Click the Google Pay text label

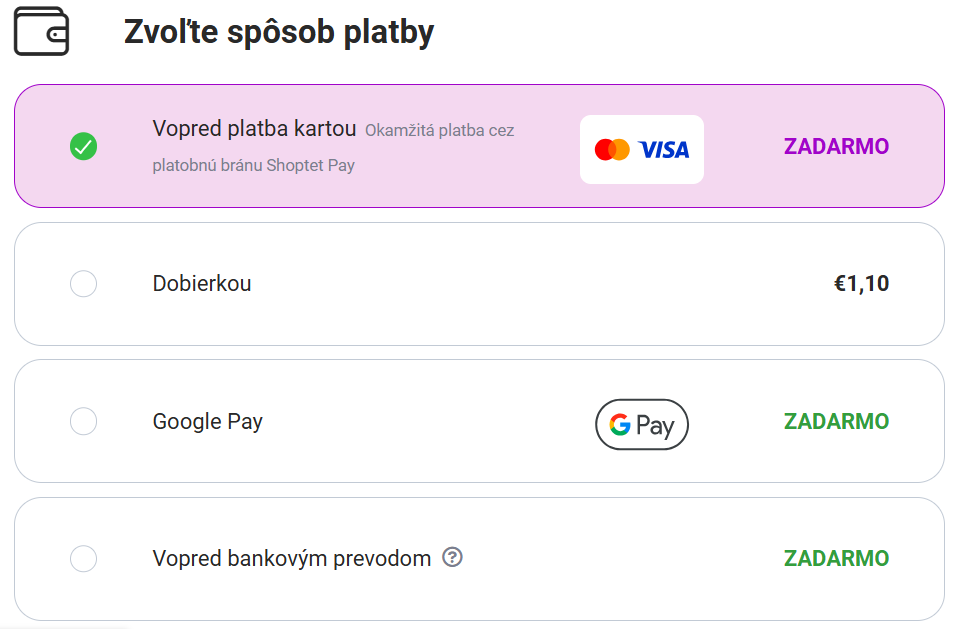click(208, 422)
